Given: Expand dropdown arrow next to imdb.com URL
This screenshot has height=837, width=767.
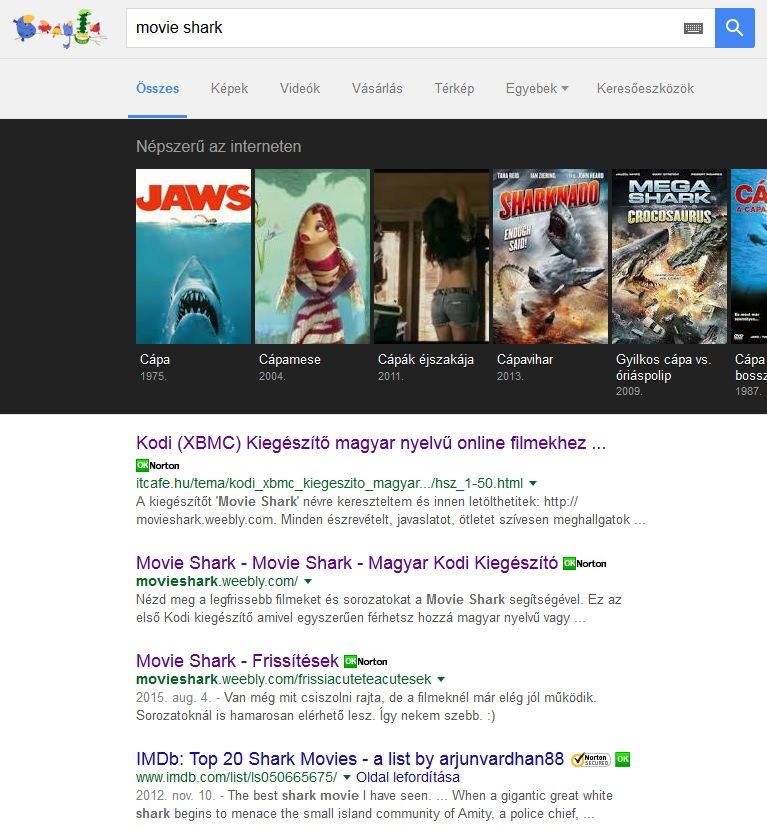Looking at the screenshot, I should (x=347, y=777).
